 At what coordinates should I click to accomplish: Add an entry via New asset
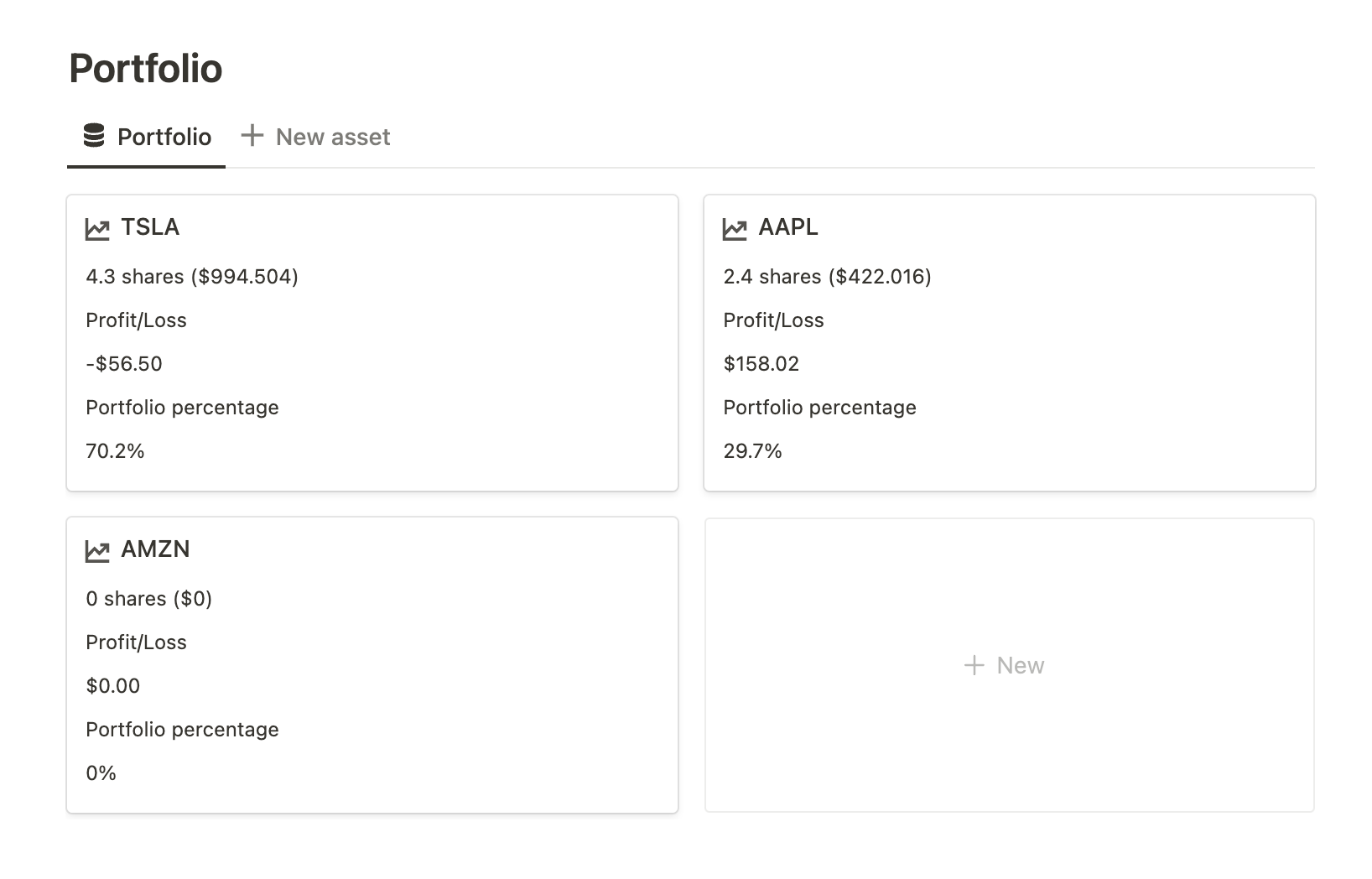tap(315, 137)
